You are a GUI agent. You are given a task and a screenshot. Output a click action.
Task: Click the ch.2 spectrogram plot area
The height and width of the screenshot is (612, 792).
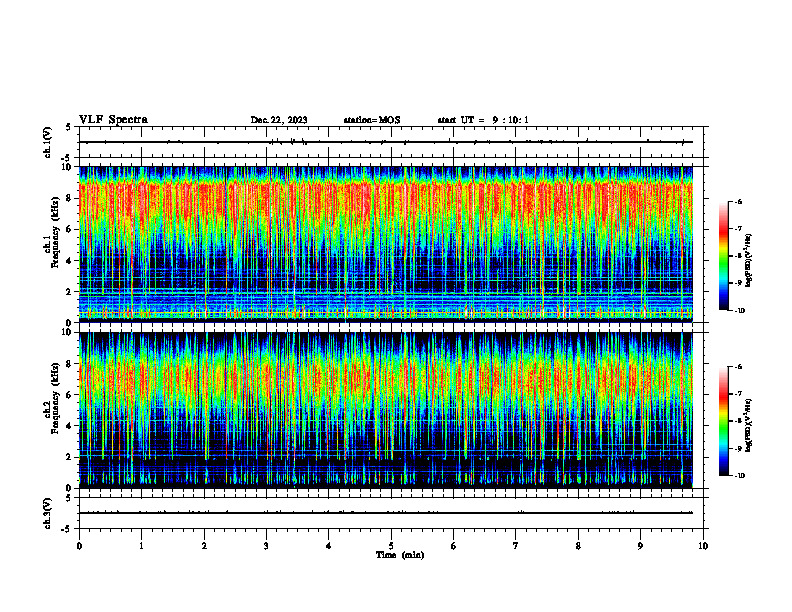[x=386, y=410]
